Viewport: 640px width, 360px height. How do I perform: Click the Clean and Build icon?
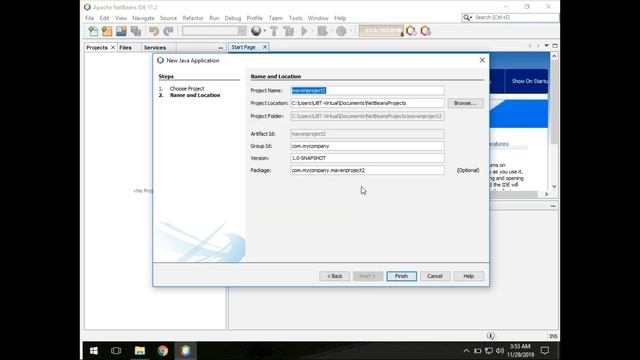(x=289, y=31)
